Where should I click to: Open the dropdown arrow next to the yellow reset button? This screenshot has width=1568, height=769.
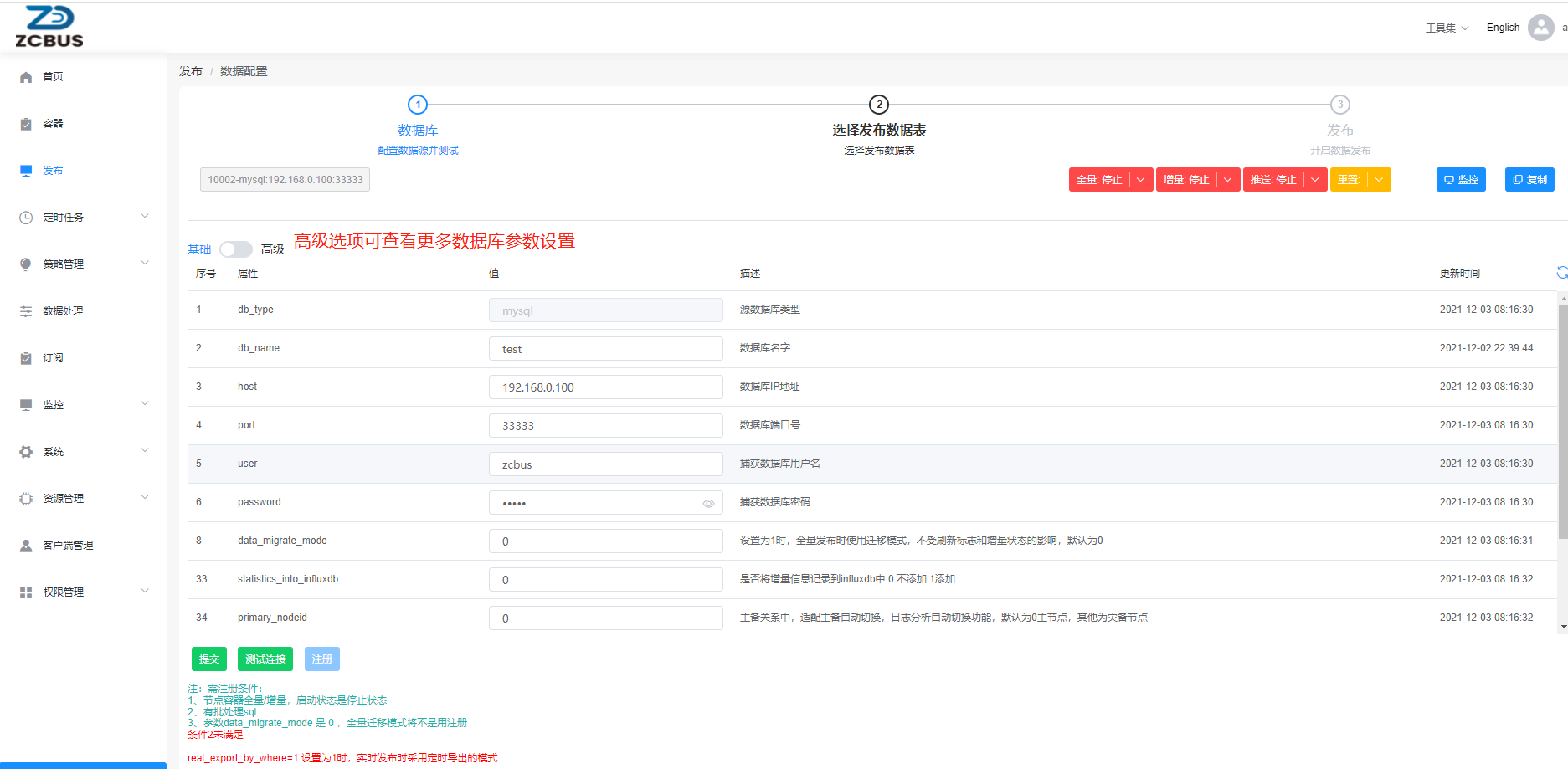pos(1378,180)
